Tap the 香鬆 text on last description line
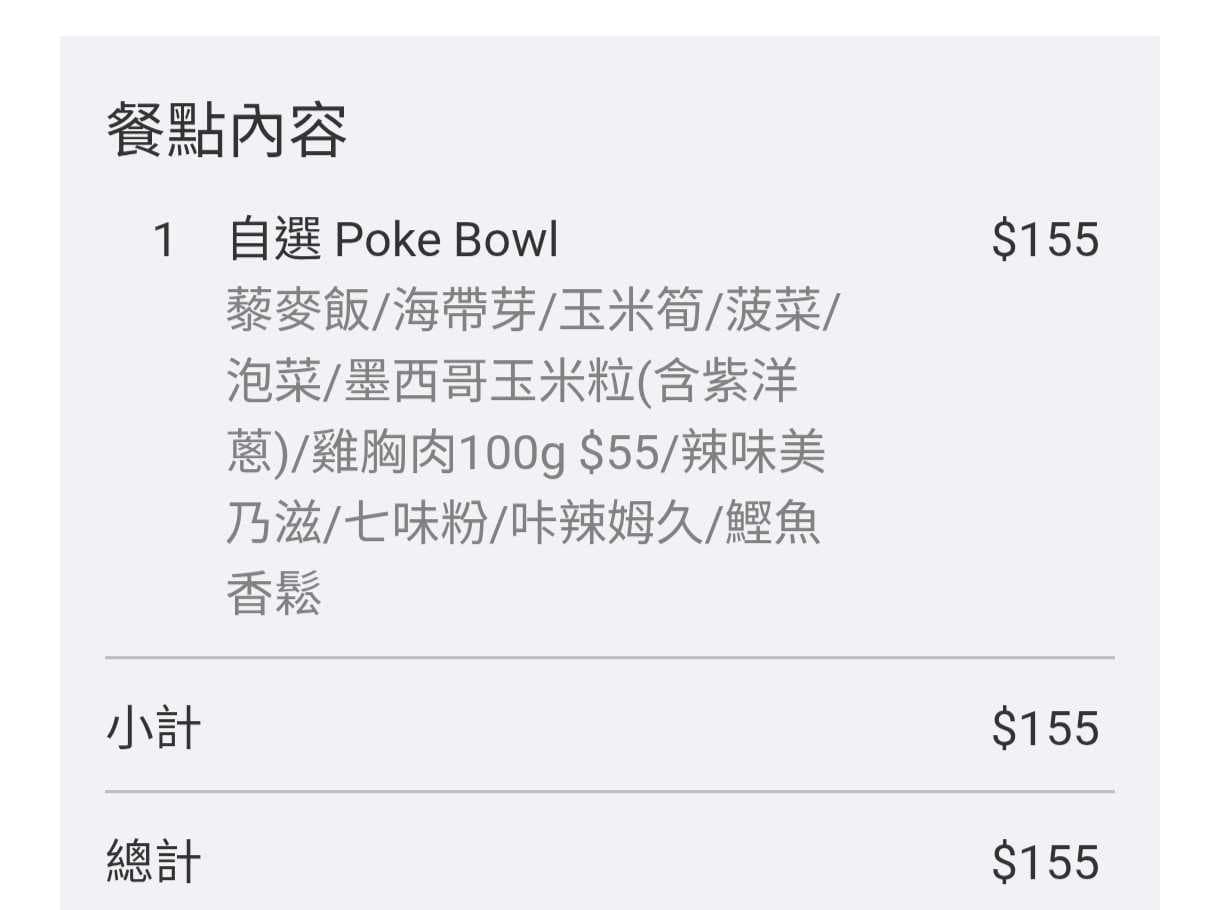1220x910 pixels. pyautogui.click(x=274, y=595)
